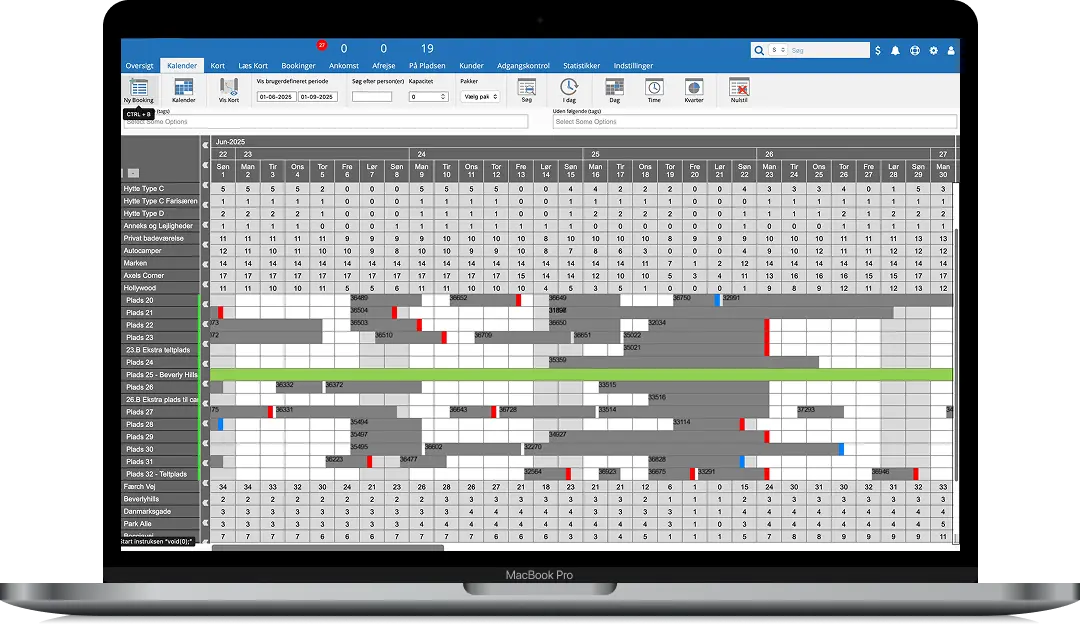Open the dollar sign icon in header
Image resolution: width=1080 pixels, height=624 pixels.
click(878, 50)
